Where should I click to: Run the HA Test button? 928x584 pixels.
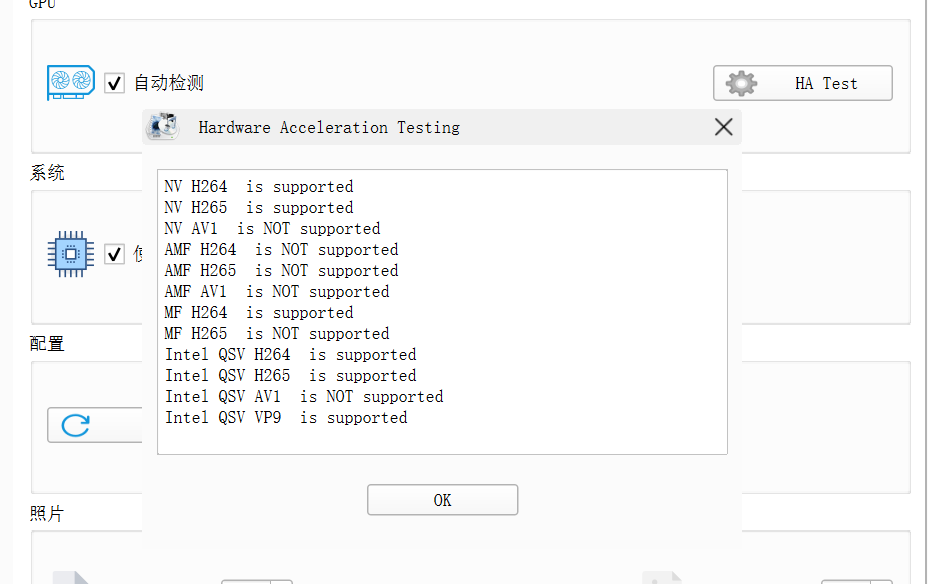(803, 83)
